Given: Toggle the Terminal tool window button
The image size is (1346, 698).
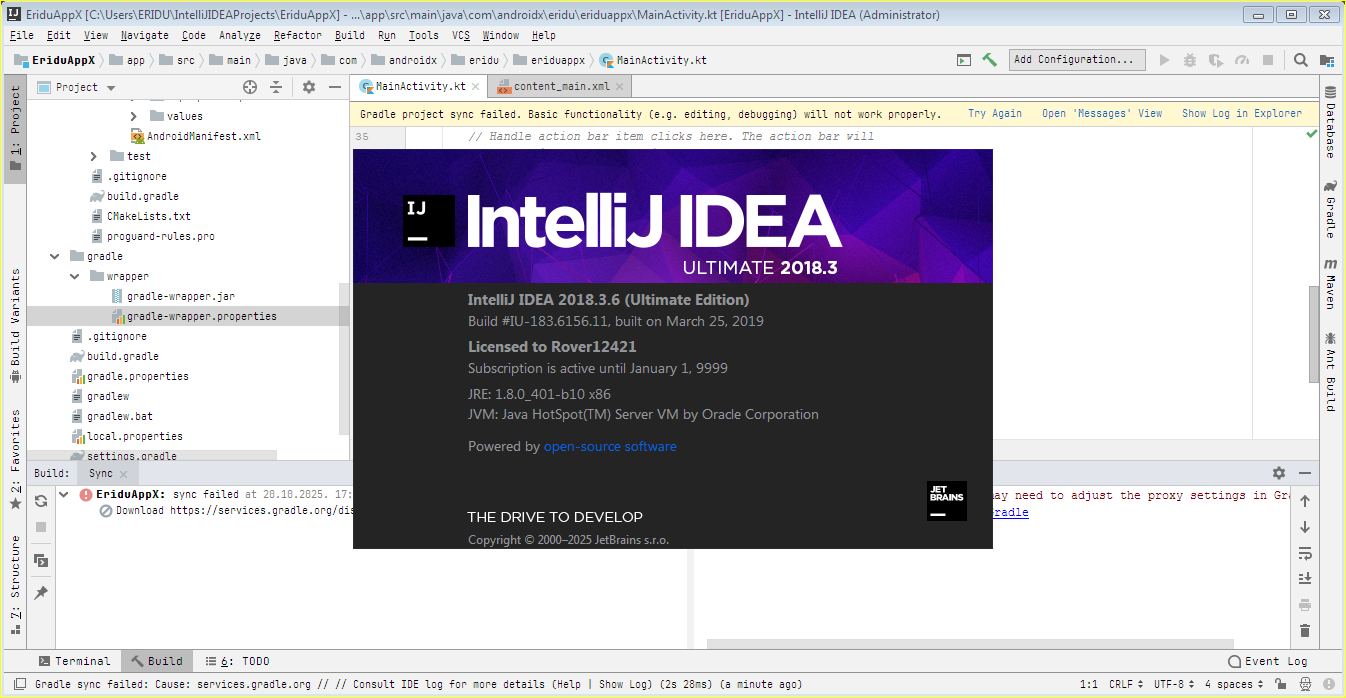Looking at the screenshot, I should [74, 661].
